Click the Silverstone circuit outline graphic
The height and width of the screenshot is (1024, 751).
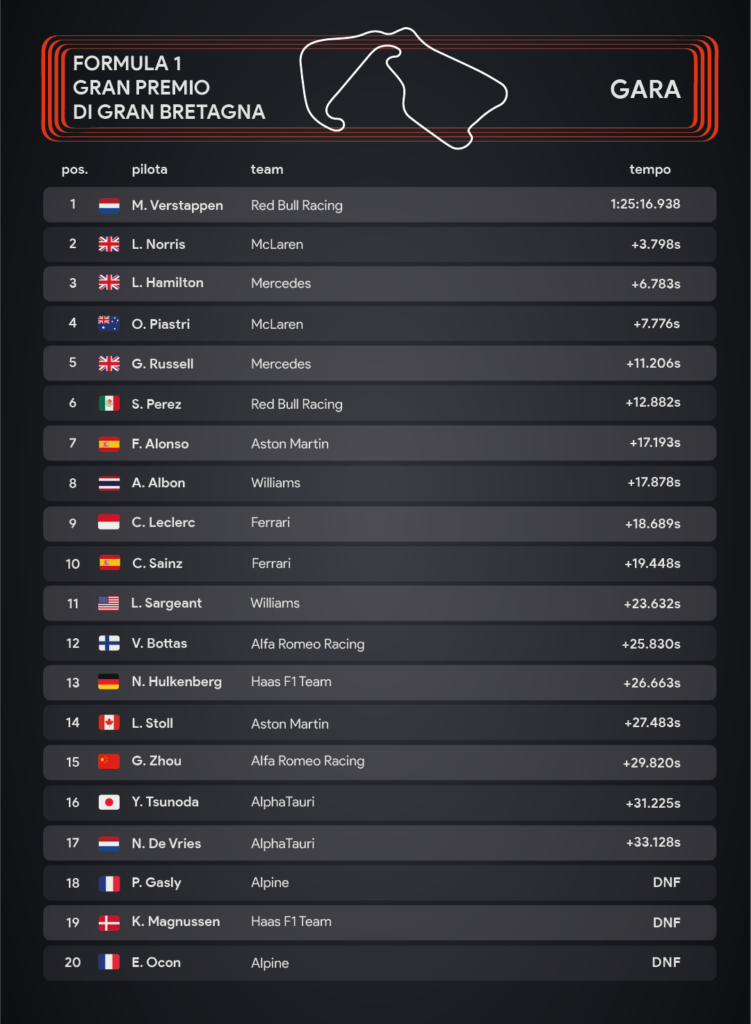point(403,88)
